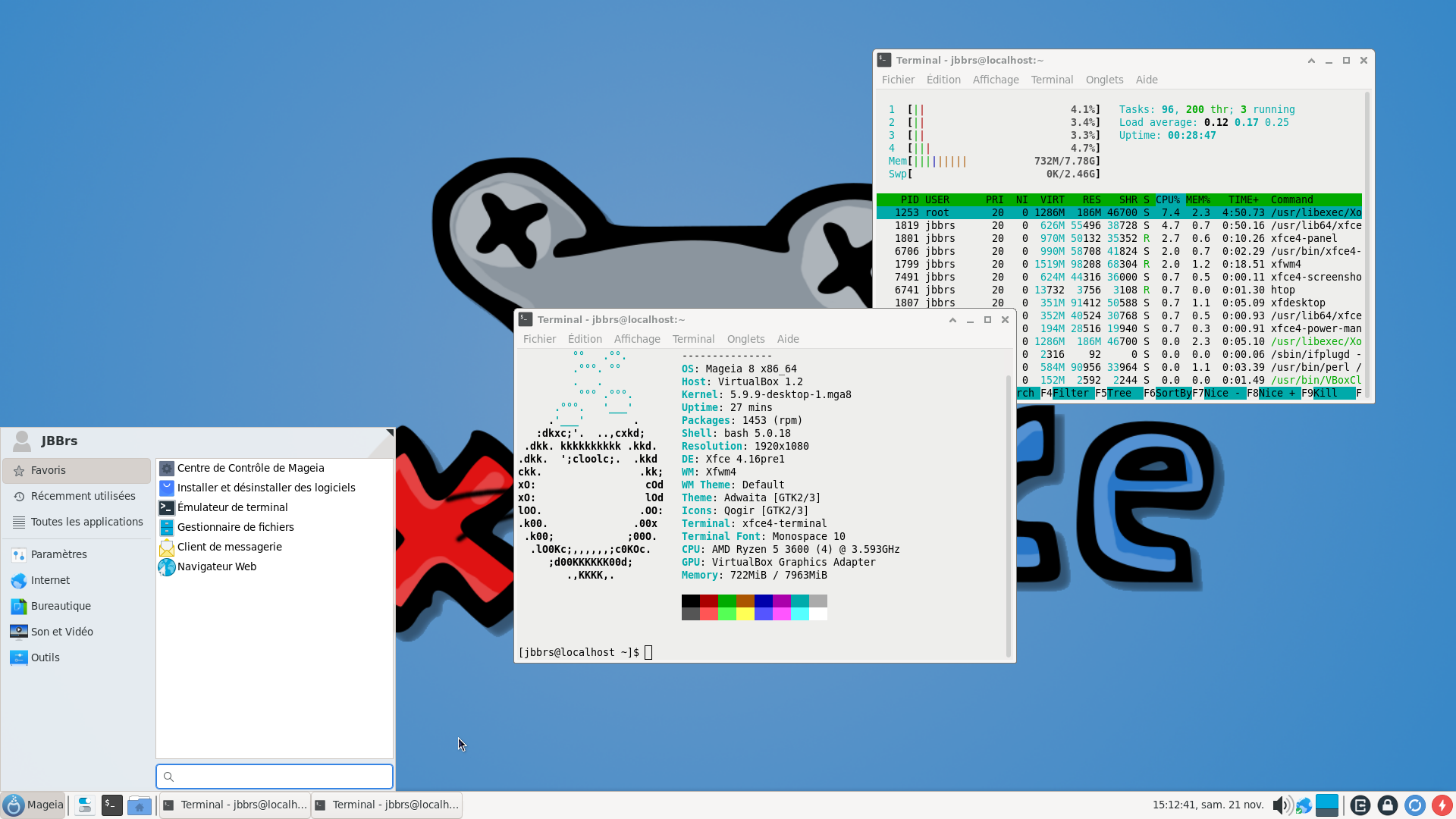Open the Son et Vidéo category
The width and height of the screenshot is (1456, 819).
(x=77, y=632)
